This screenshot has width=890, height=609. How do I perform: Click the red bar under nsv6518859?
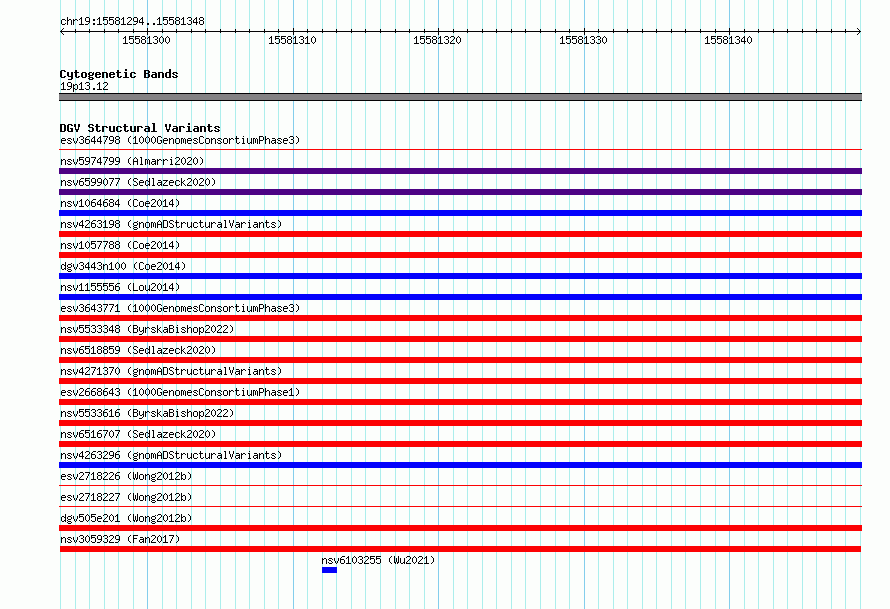[x=460, y=360]
